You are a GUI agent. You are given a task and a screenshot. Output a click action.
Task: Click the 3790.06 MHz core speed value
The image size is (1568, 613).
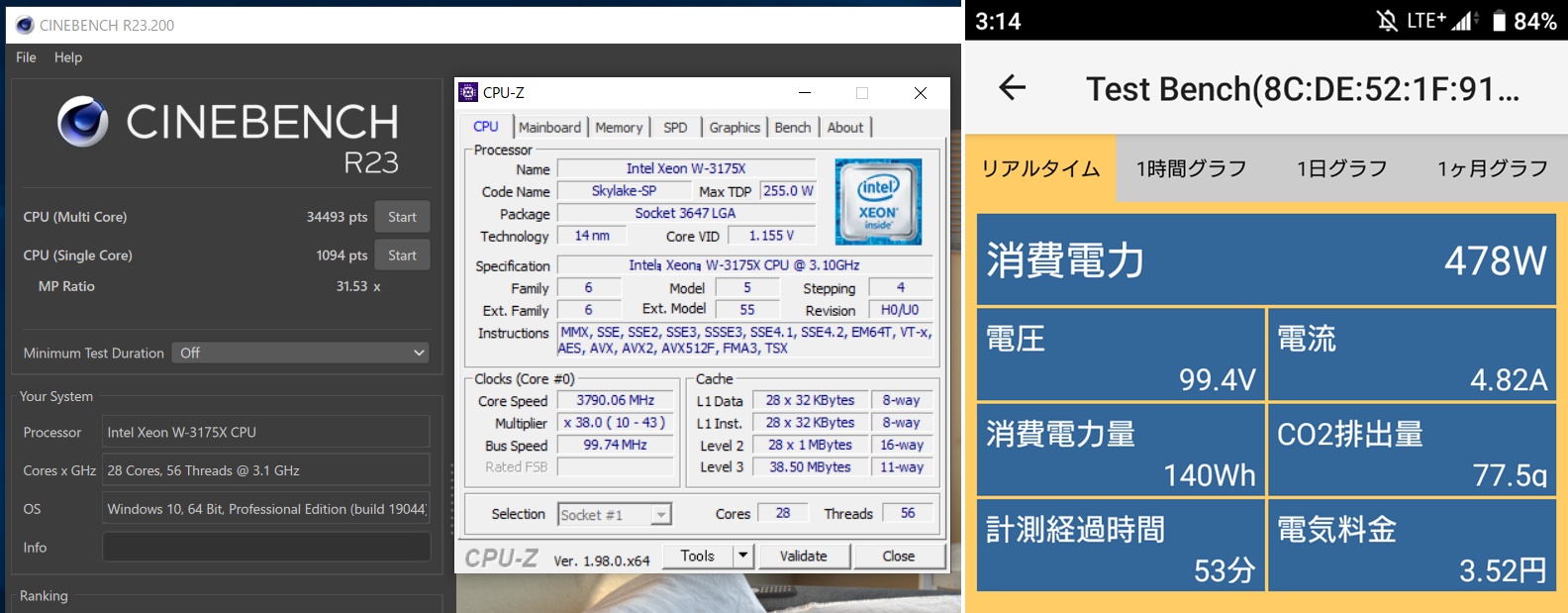click(x=615, y=400)
